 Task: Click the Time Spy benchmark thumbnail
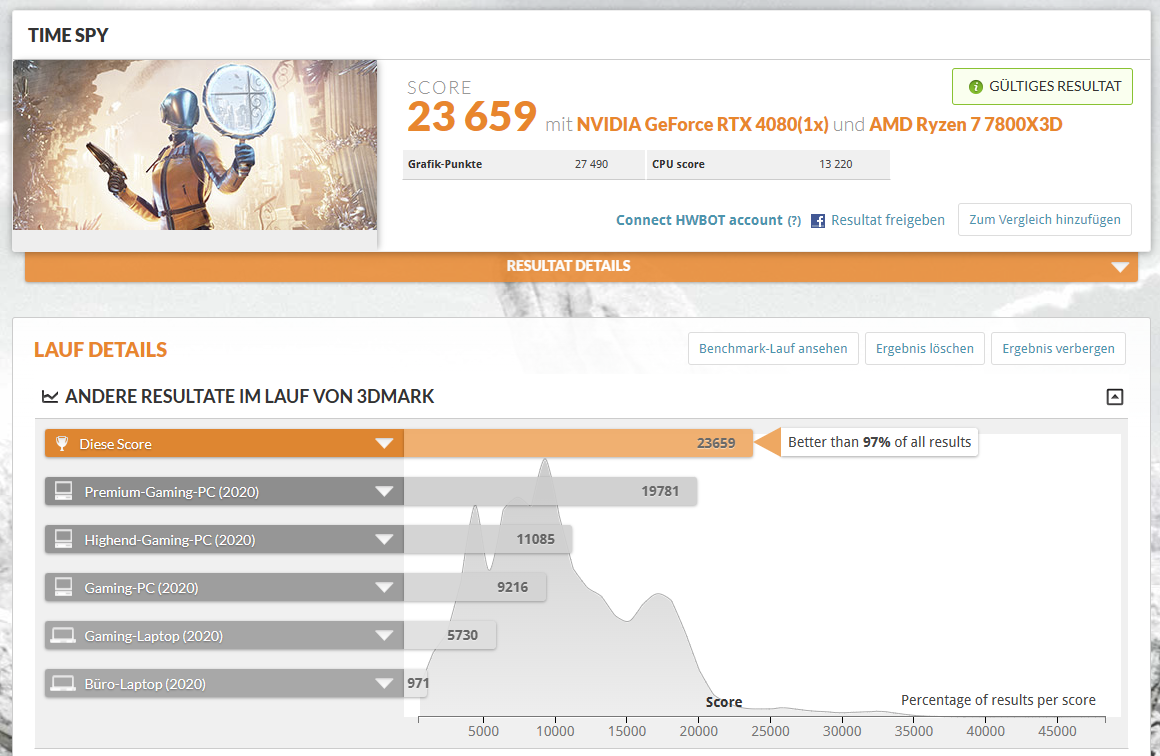pos(195,145)
